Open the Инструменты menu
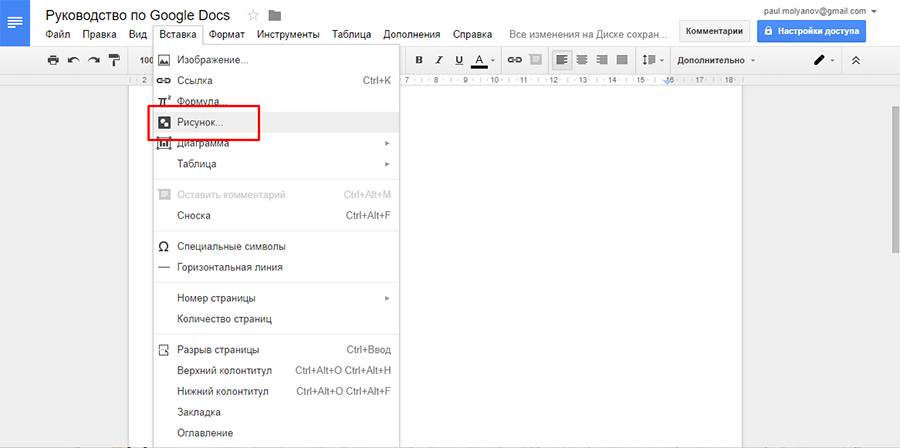 pyautogui.click(x=288, y=34)
